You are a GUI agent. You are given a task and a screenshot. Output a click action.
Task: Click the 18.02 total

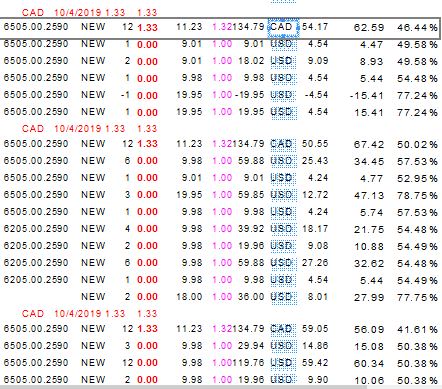(x=251, y=61)
